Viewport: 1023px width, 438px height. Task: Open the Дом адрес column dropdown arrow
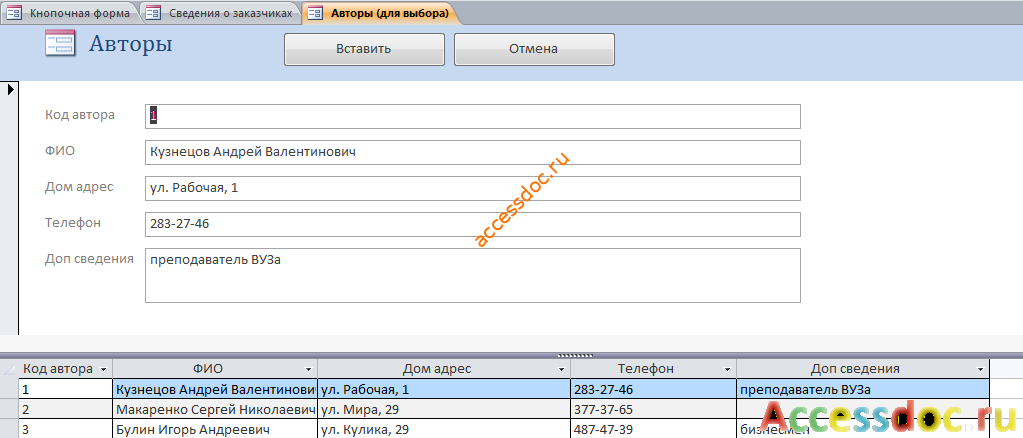pos(562,369)
